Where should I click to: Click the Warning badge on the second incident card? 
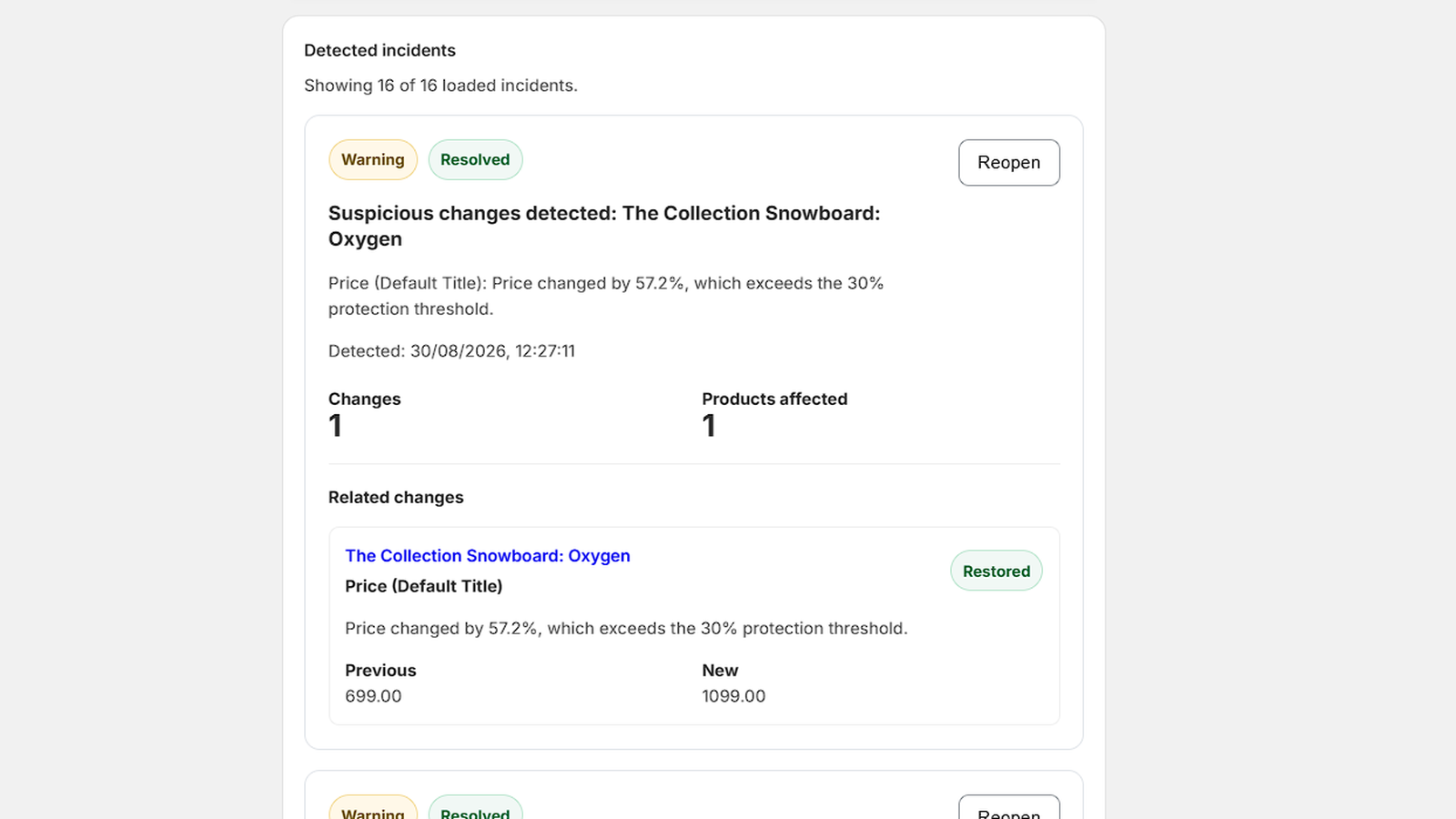coord(372,810)
